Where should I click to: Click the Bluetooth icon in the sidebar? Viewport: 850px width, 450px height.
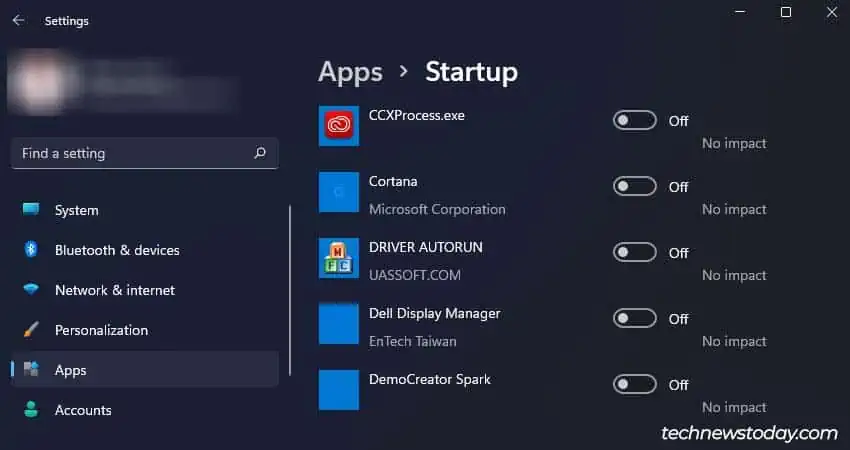click(x=31, y=249)
